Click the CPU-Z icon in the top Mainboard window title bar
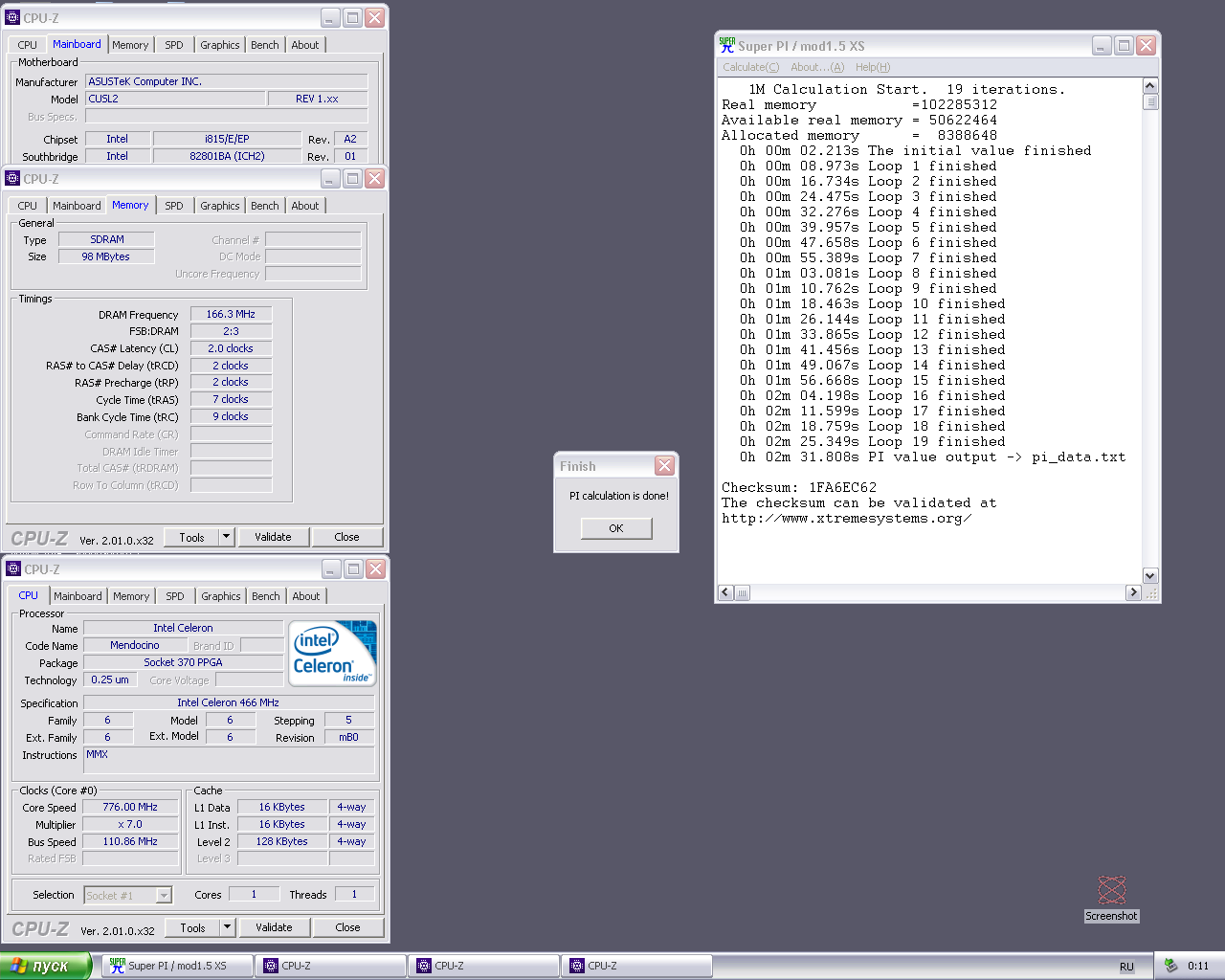This screenshot has height=980, width=1225. 13,17
